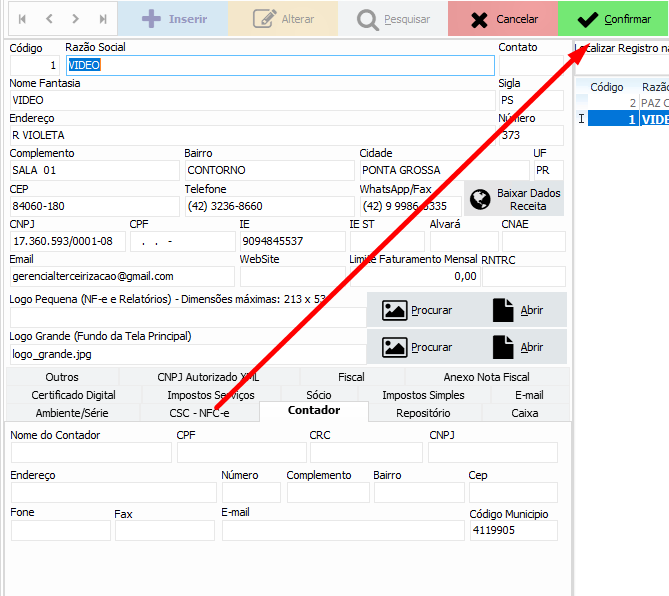
Task: Click Abrir for Logo Grande
Action: point(518,347)
